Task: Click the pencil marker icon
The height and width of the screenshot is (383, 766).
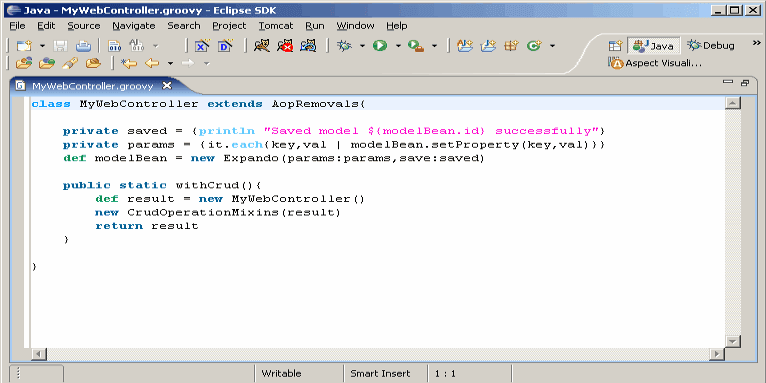Action: click(x=70, y=63)
